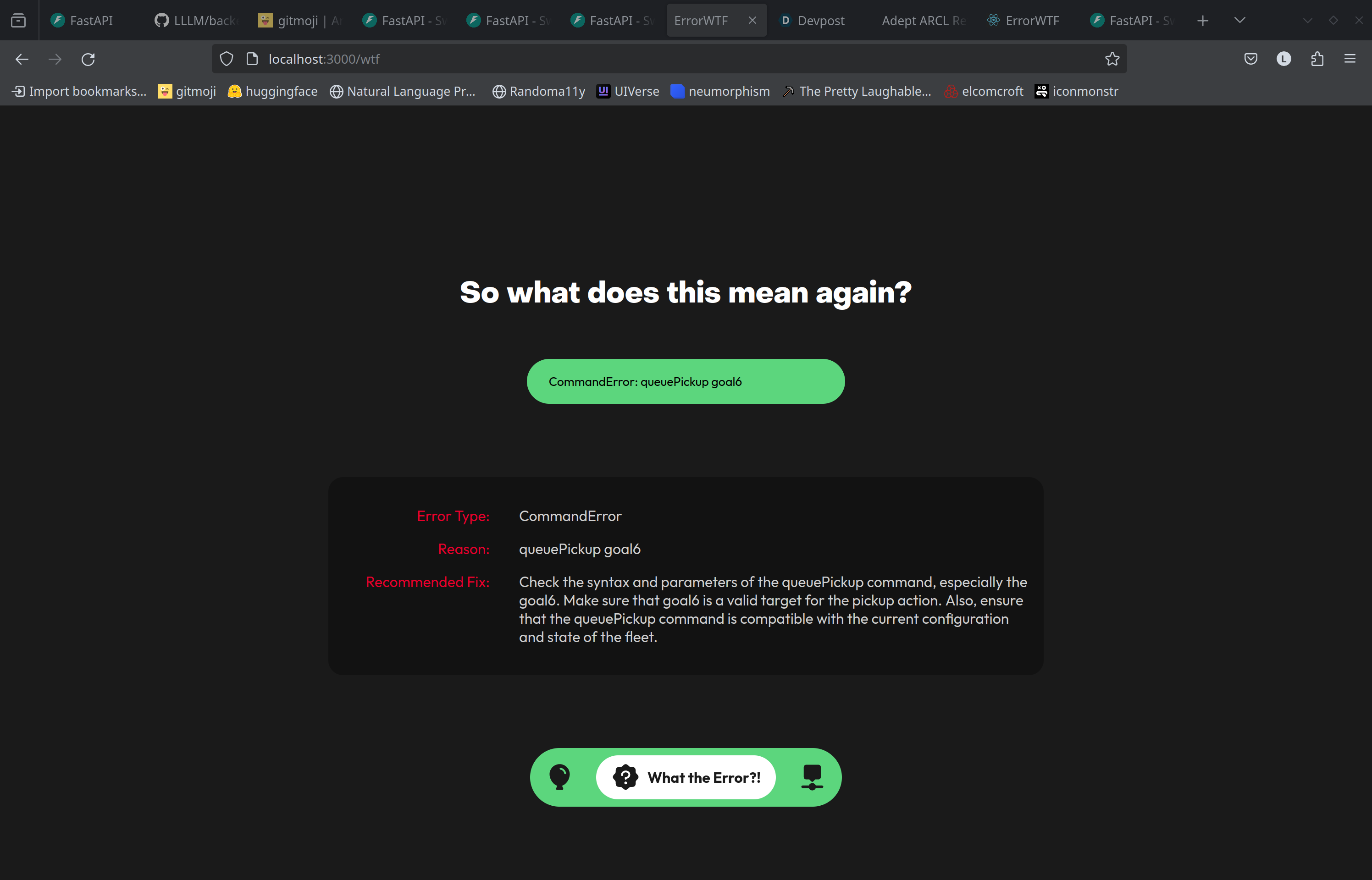Click the network device icon in the green navbar
The height and width of the screenshot is (880, 1372).
coord(812,777)
